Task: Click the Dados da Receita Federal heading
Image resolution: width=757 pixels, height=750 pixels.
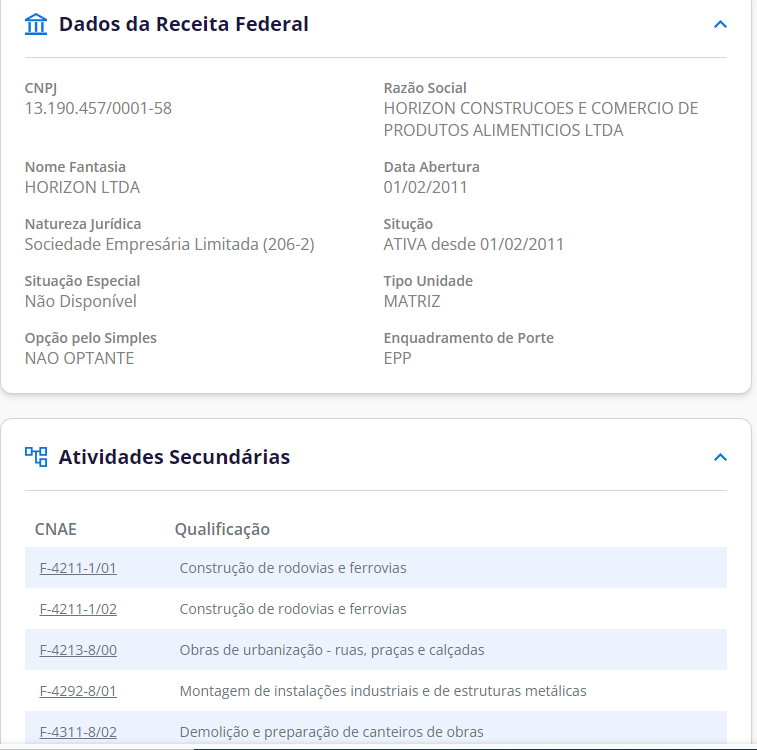Action: coord(183,24)
